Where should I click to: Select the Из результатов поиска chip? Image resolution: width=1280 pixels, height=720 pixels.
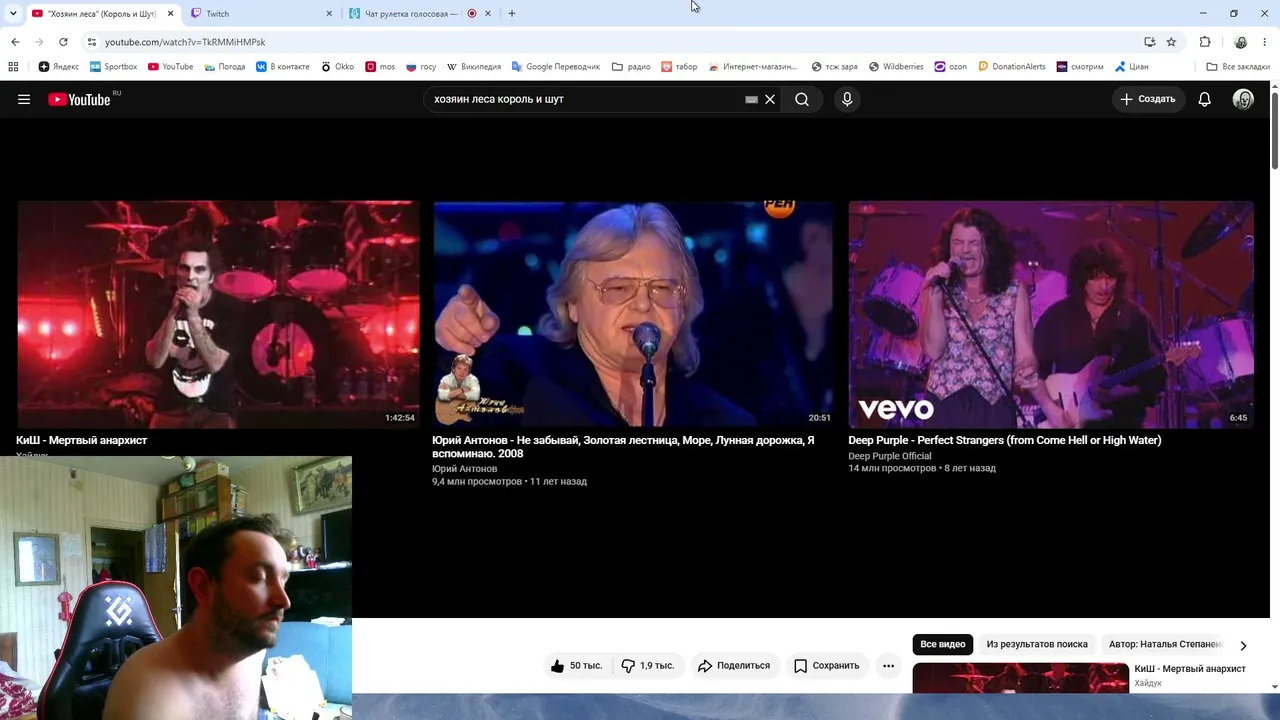point(1037,644)
